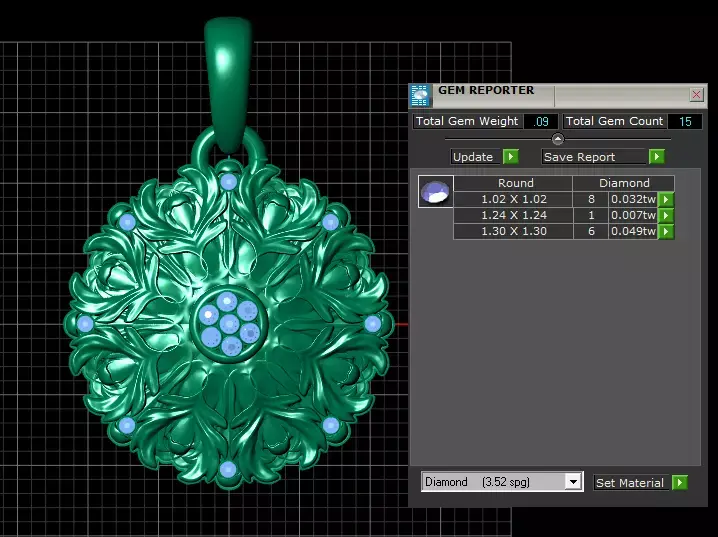Click the Update label button
This screenshot has height=537, width=718.
pos(476,157)
